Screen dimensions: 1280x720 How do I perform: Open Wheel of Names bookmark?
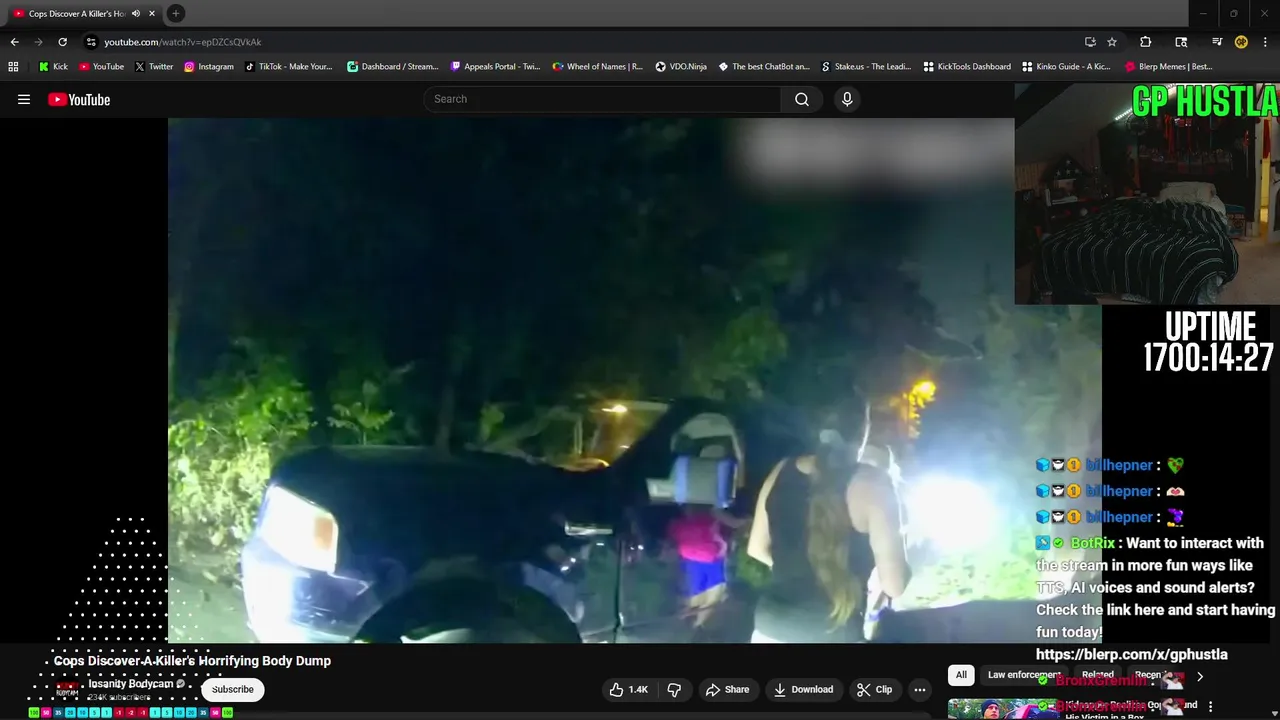(598, 67)
